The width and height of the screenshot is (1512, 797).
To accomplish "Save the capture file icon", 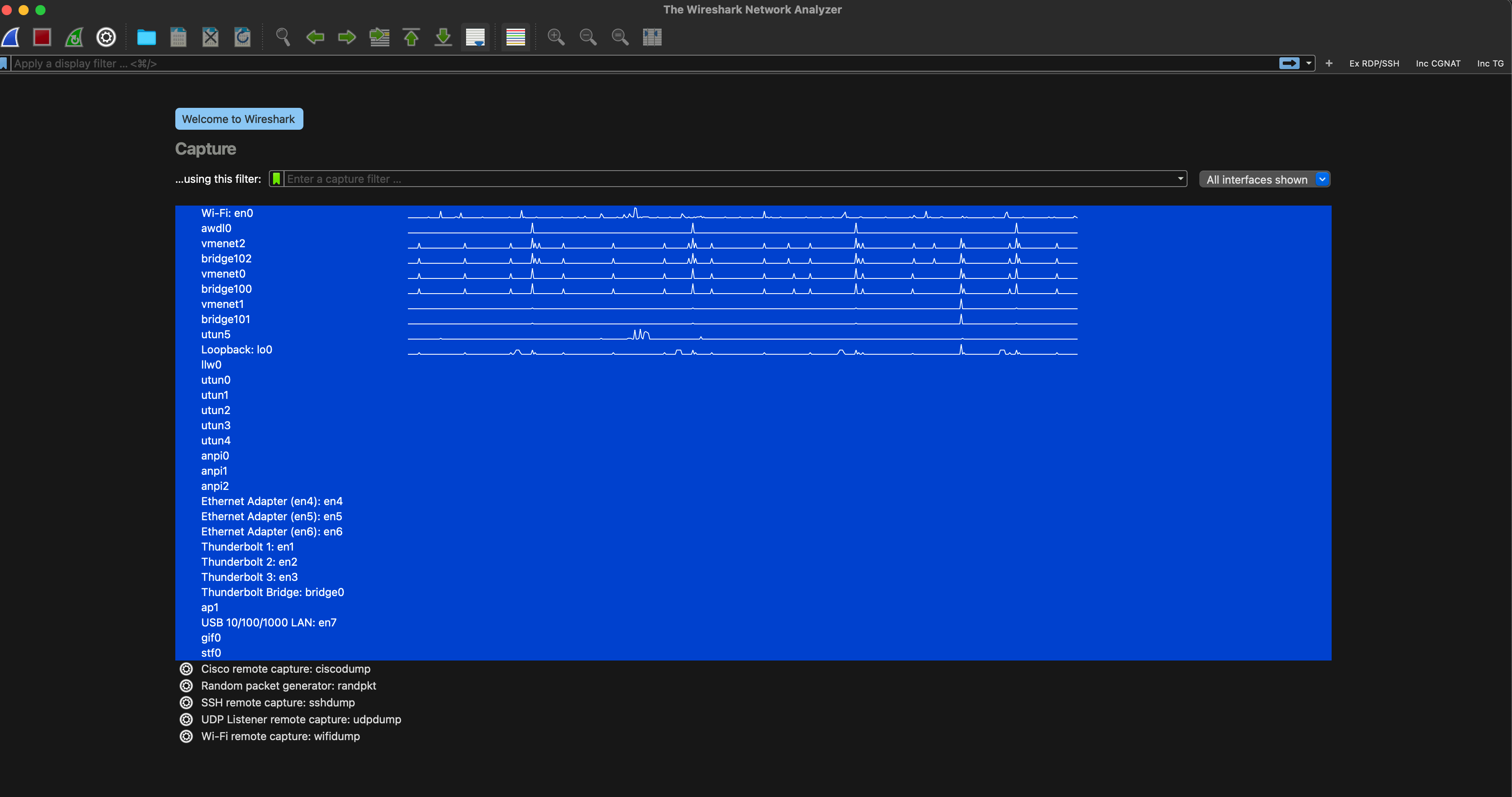I will [178, 37].
